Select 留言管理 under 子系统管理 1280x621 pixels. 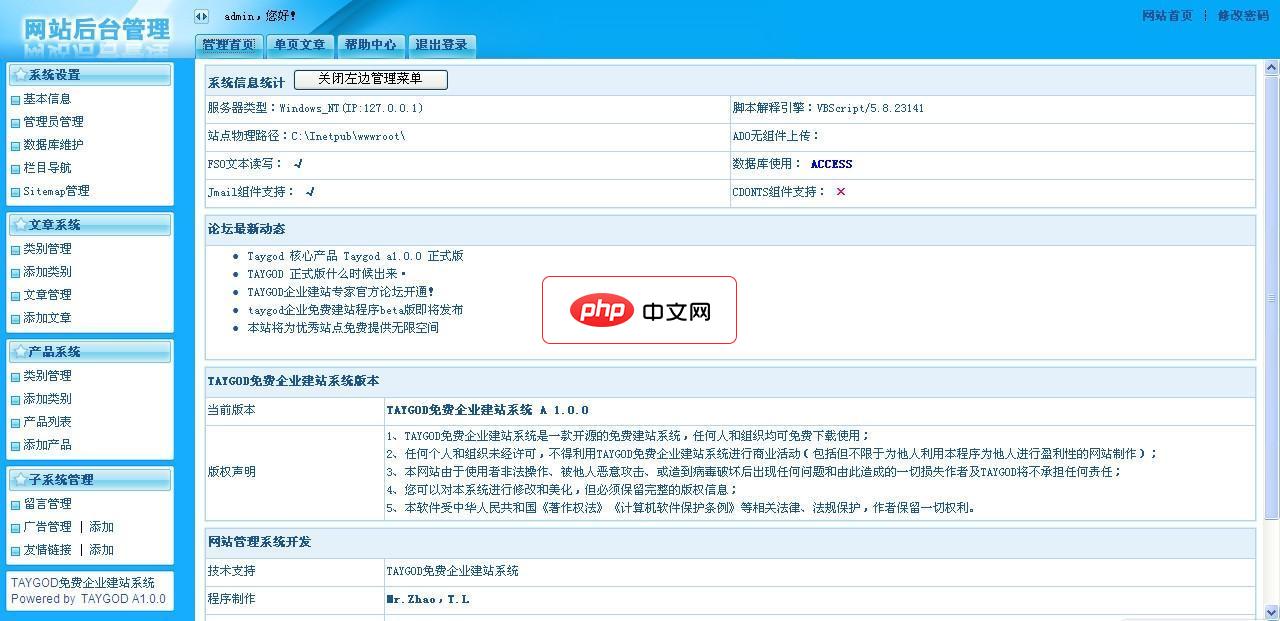coord(47,503)
